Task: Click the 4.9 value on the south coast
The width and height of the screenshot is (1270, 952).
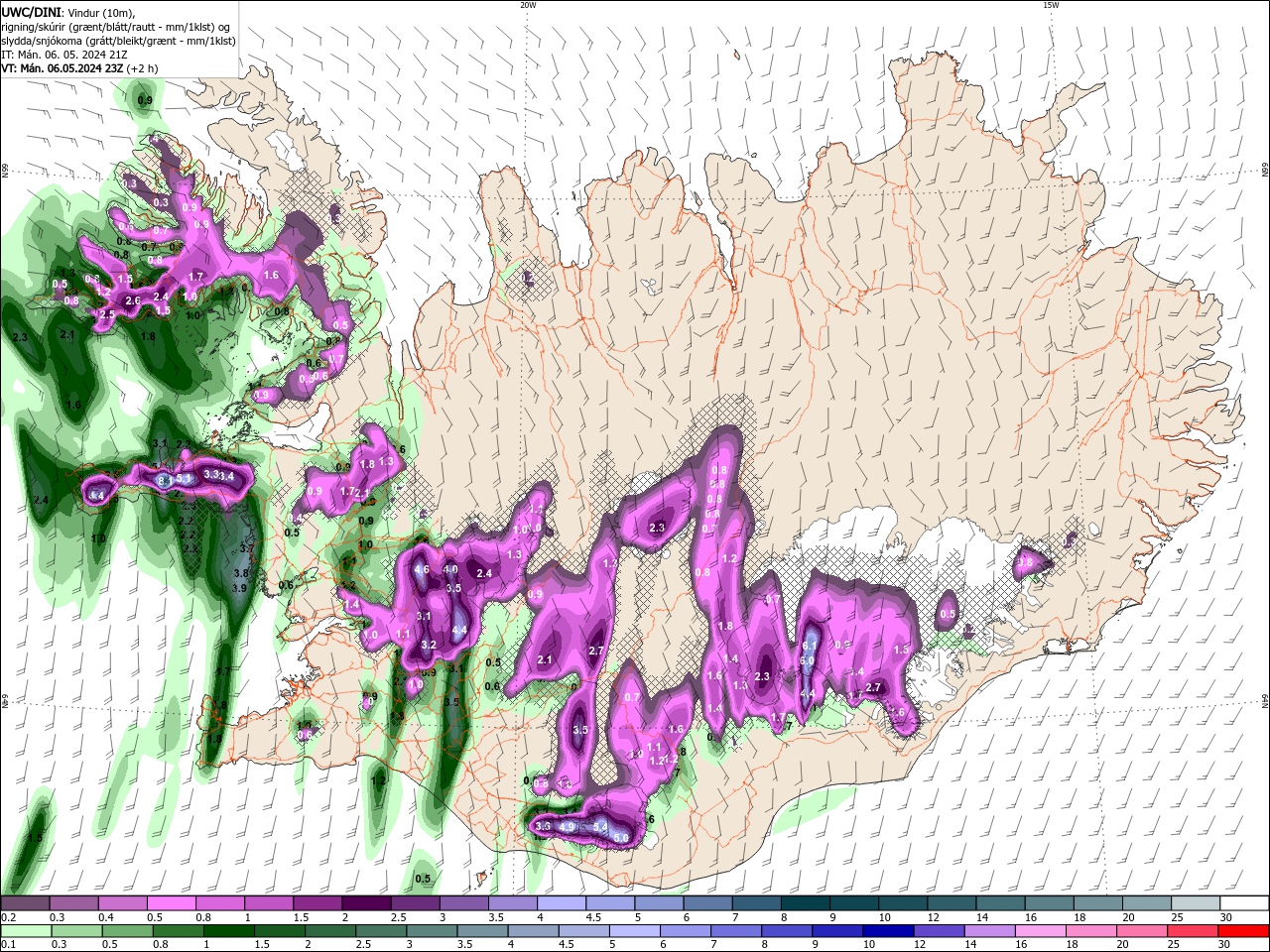Action: point(568,826)
